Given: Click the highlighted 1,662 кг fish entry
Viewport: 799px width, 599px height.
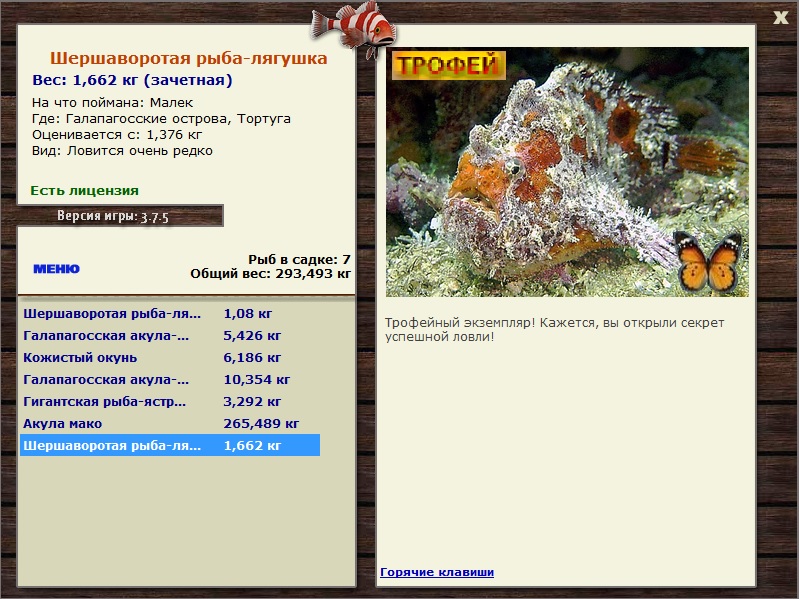Looking at the screenshot, I should [170, 445].
